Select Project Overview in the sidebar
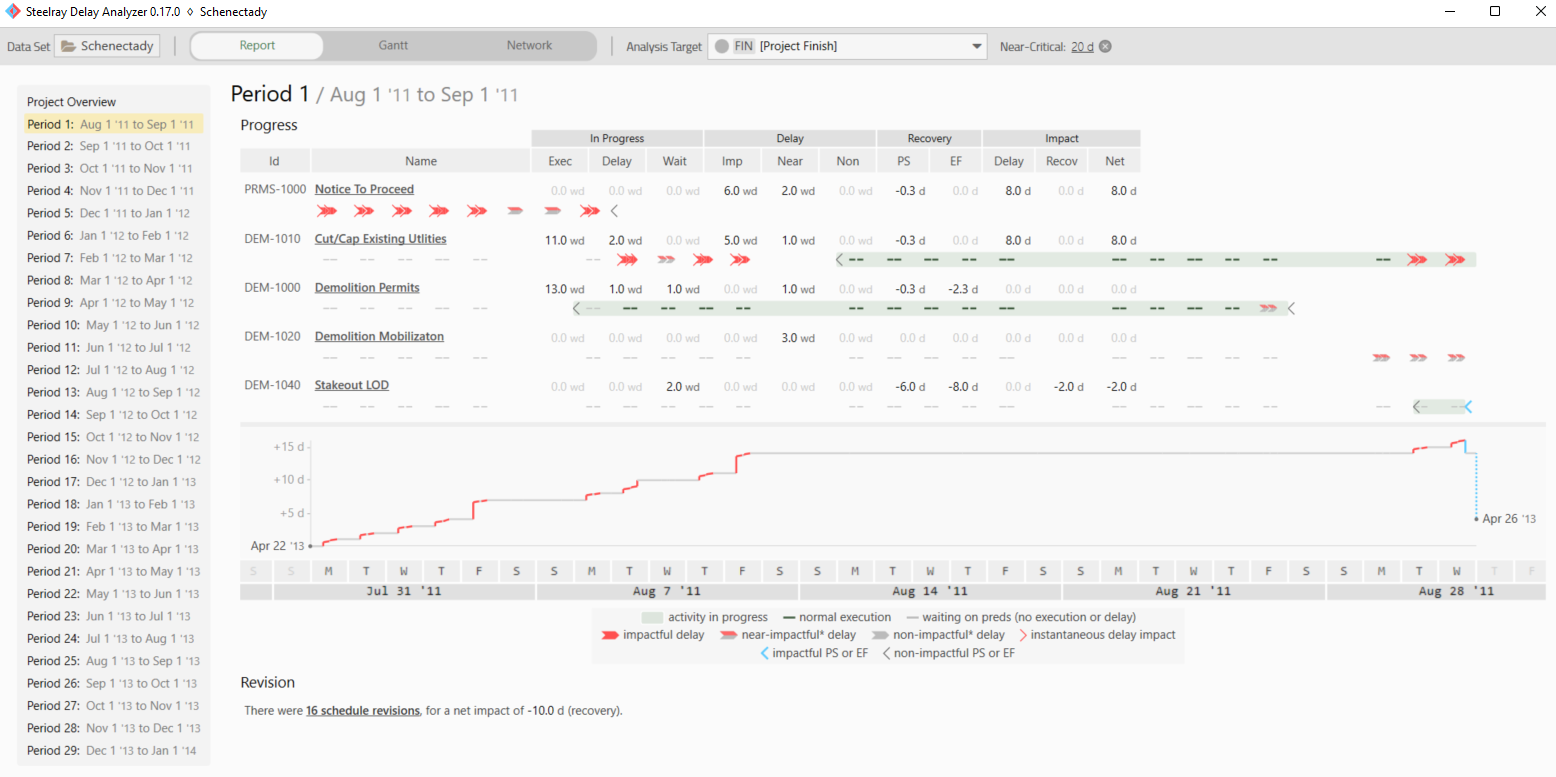Viewport: 1556px width, 777px height. [71, 102]
